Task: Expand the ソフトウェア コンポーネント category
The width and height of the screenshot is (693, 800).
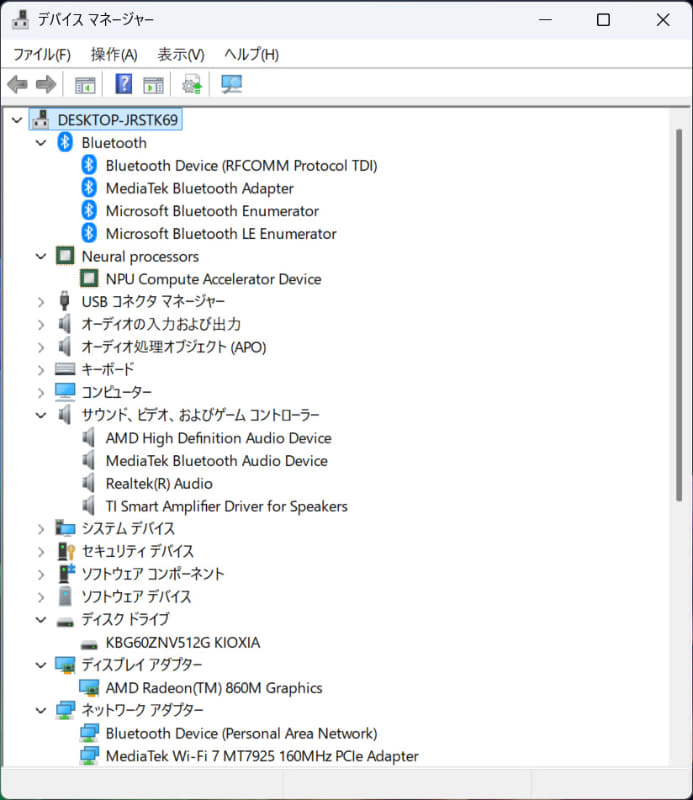Action: click(x=41, y=574)
